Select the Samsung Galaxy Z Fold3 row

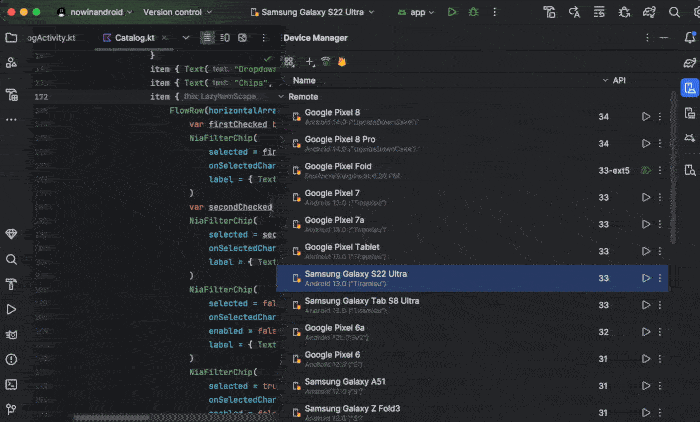click(x=472, y=412)
